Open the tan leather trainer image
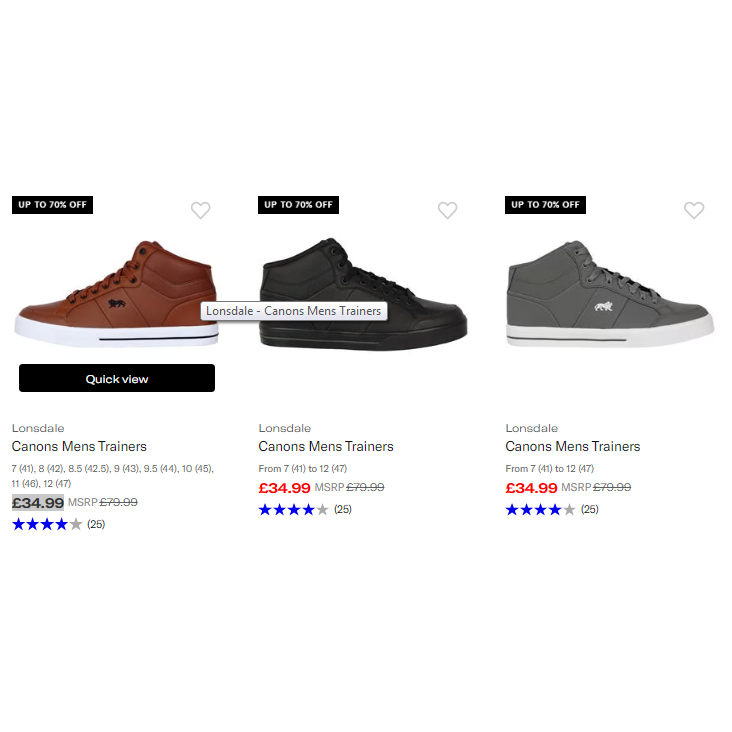This screenshot has height=732, width=732. pos(117,294)
